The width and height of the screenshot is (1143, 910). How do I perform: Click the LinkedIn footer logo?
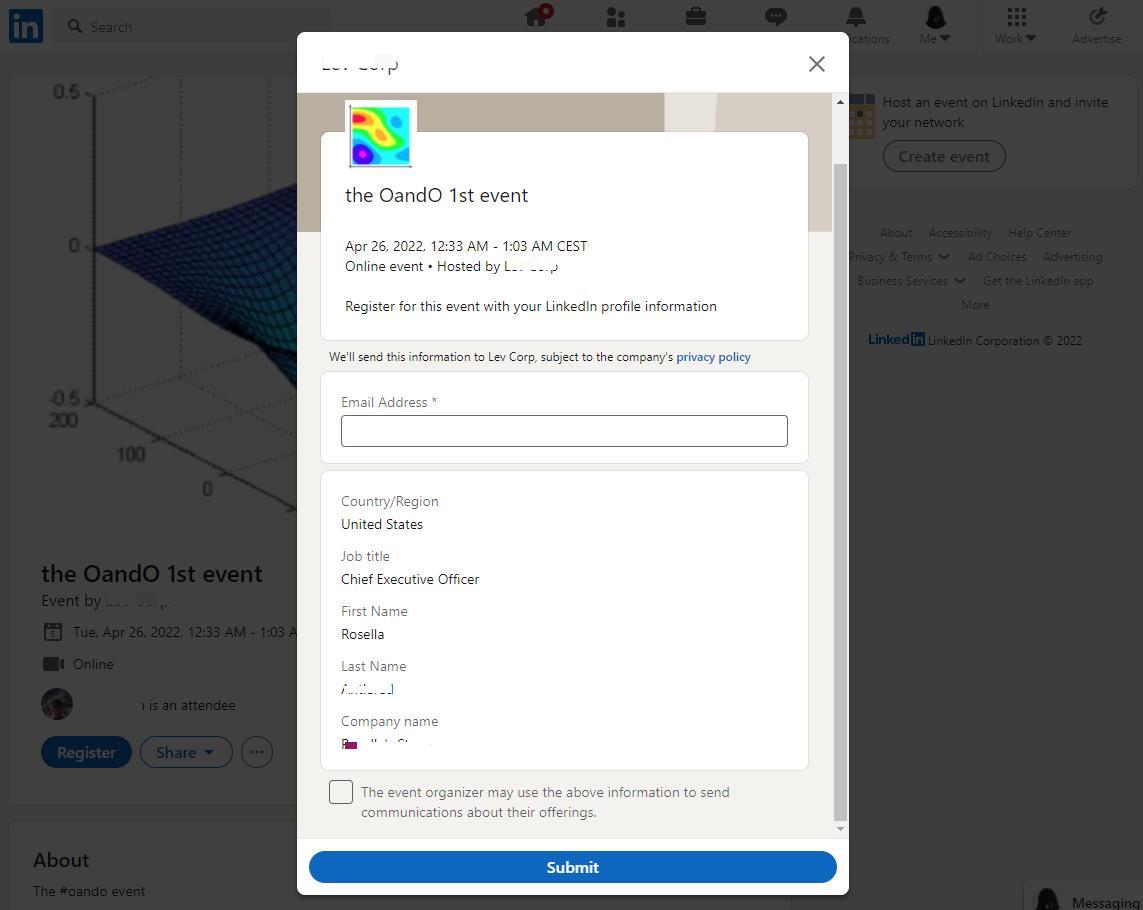(x=896, y=340)
